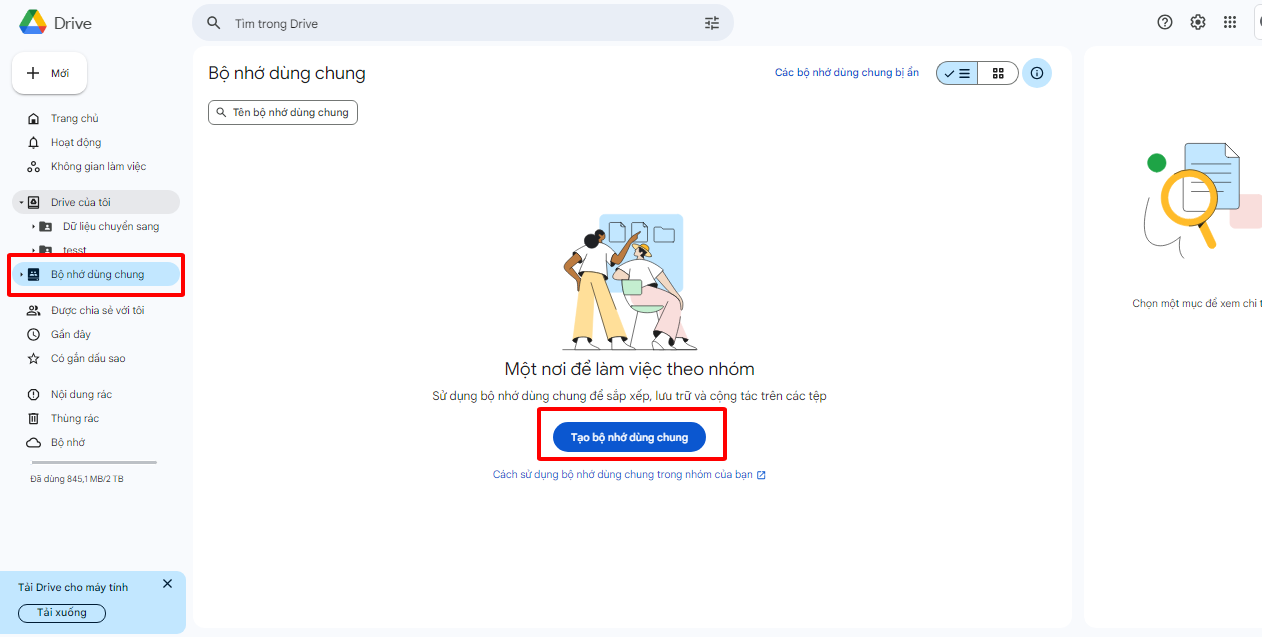
Task: Click the Tạo bộ nhớ dùng chung button
Action: [629, 437]
